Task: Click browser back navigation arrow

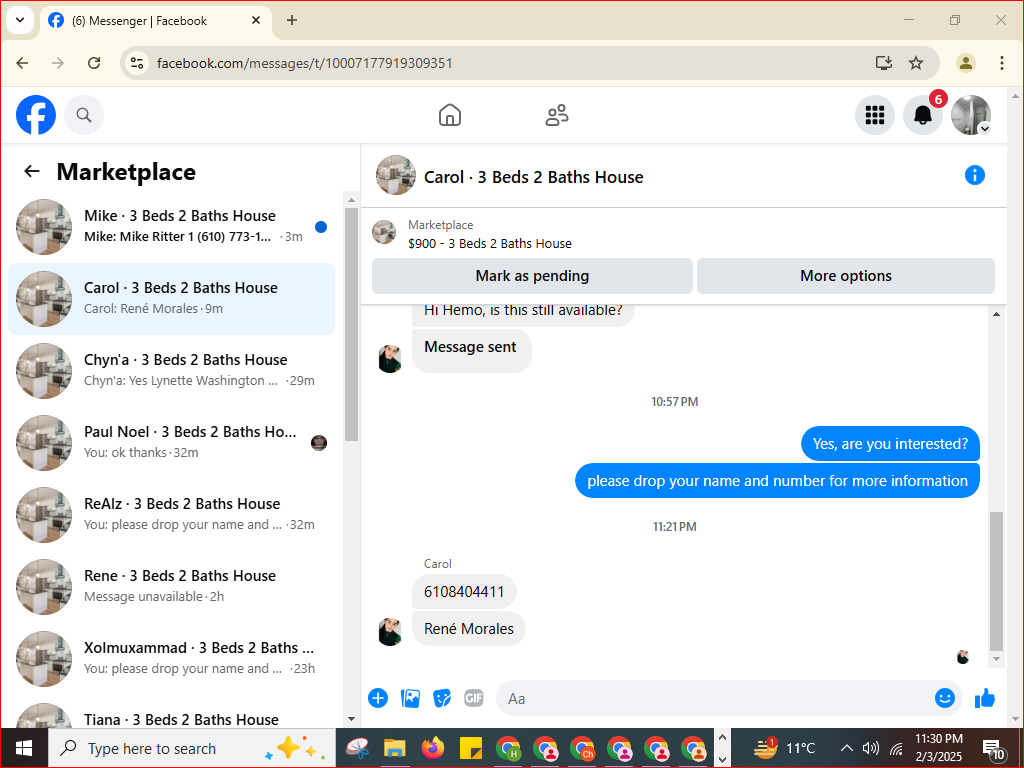Action: click(x=23, y=63)
